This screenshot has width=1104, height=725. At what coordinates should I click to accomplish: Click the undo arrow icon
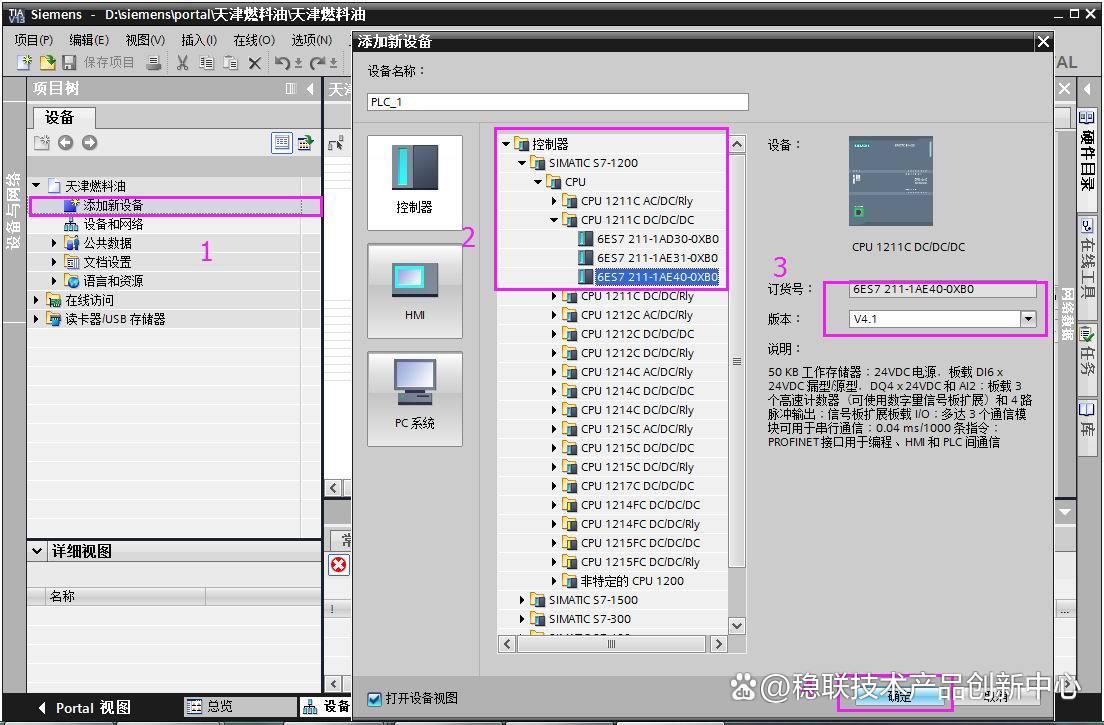coord(282,63)
